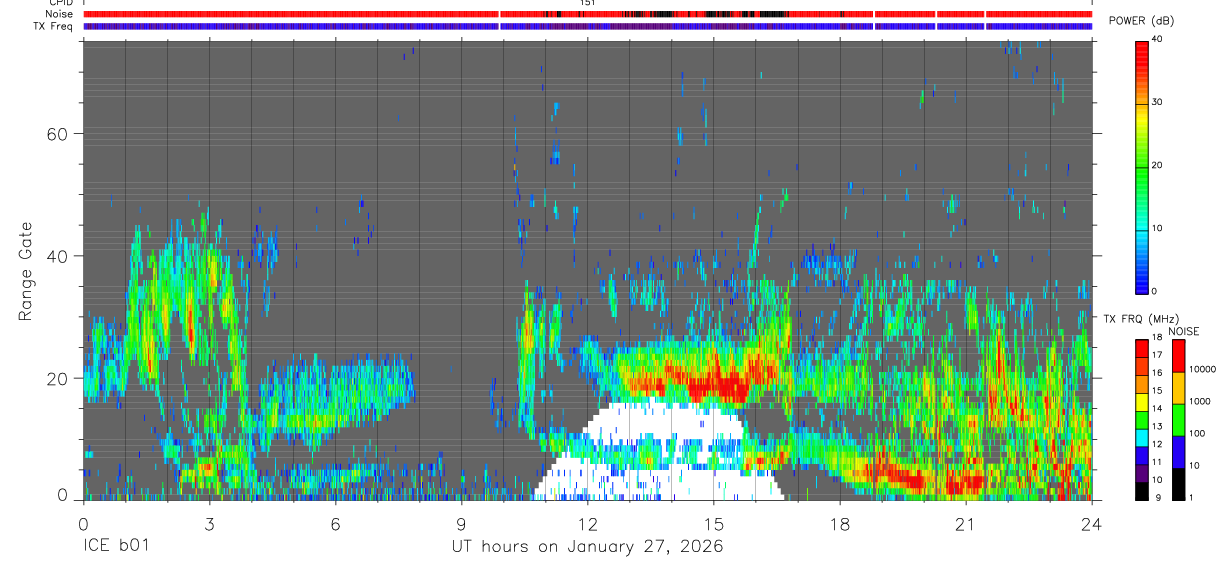
Task: Click the 40 tick on Range Gate axis
Action: (59, 256)
